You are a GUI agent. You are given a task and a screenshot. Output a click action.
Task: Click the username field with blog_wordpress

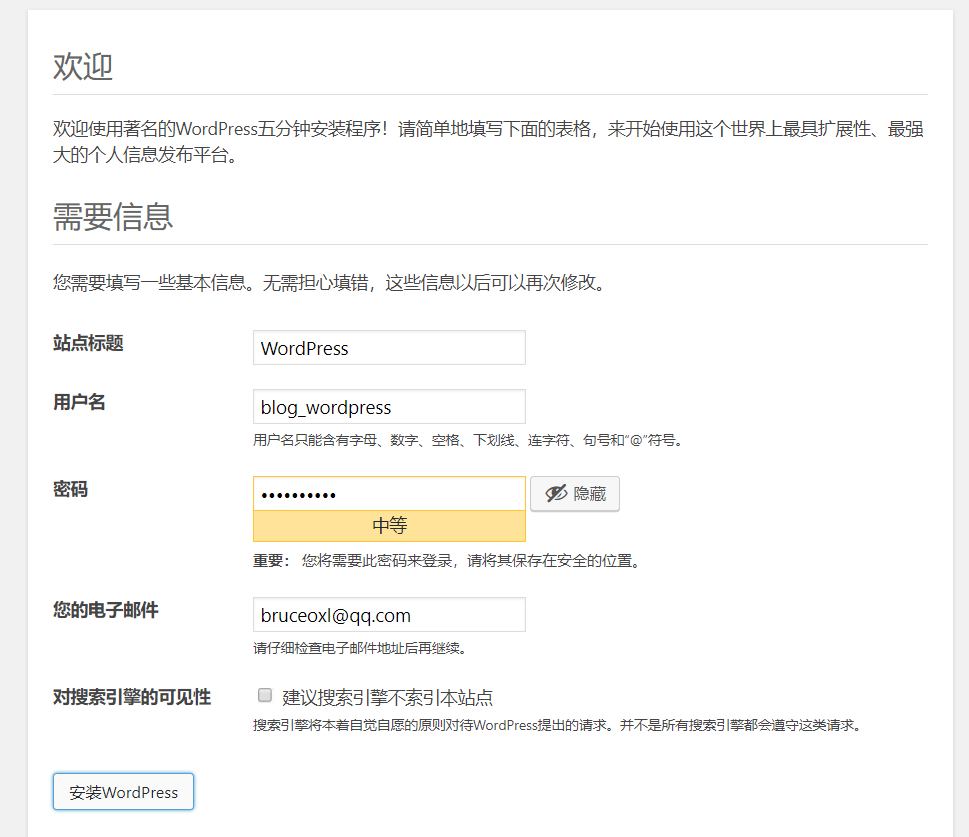[x=389, y=407]
